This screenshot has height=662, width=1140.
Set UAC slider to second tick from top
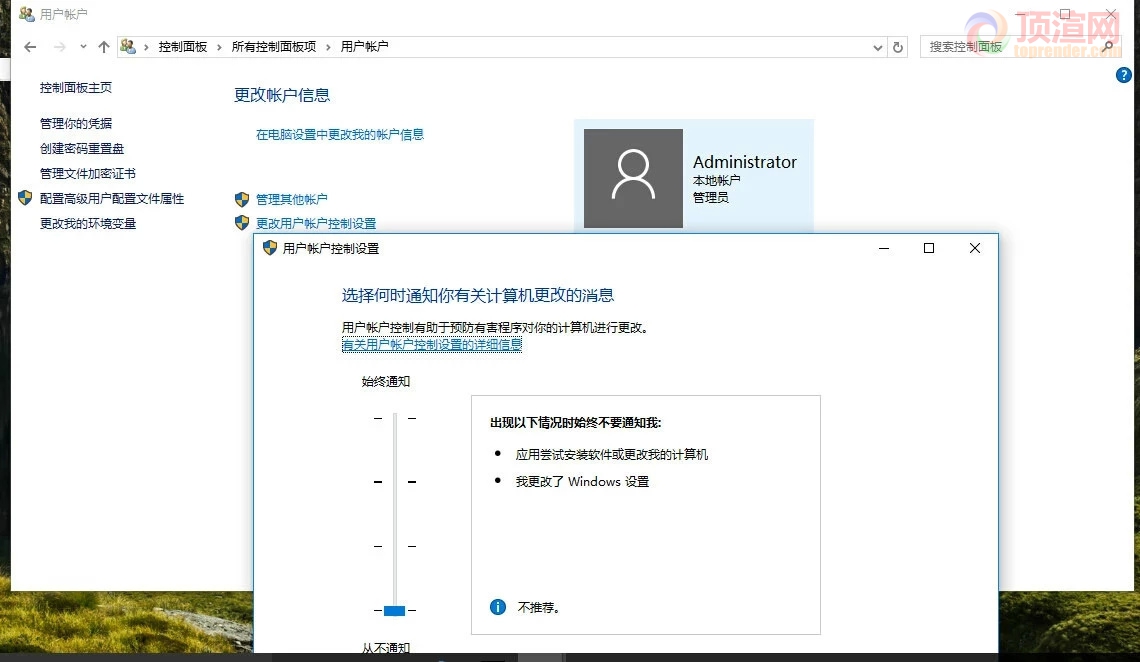395,482
